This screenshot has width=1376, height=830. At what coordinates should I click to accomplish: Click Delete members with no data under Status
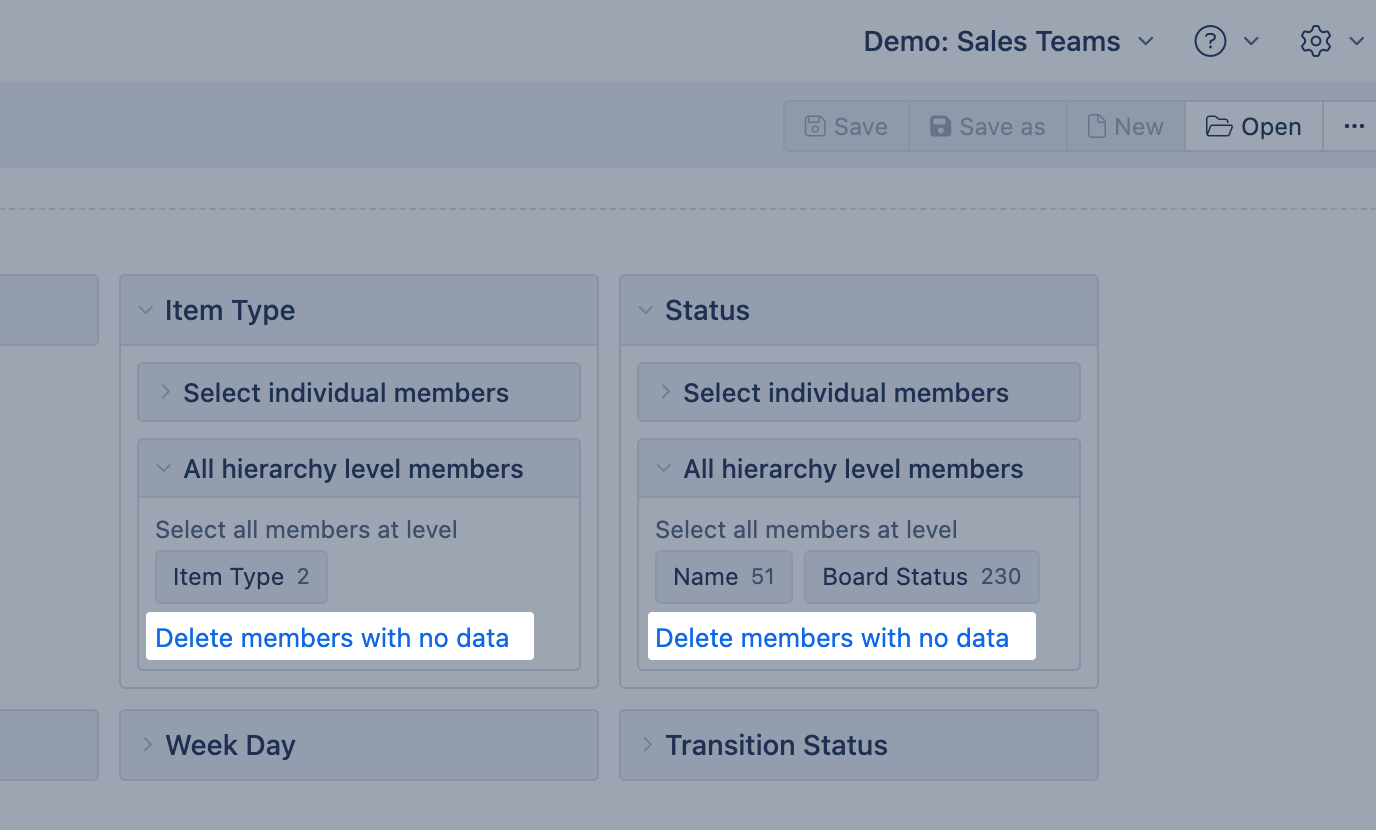[832, 638]
